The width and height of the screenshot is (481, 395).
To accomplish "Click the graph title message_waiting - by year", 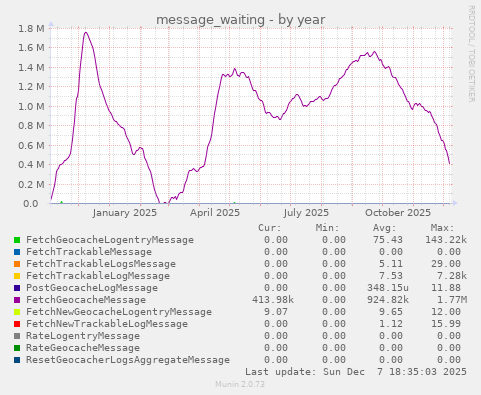I will coord(240,20).
